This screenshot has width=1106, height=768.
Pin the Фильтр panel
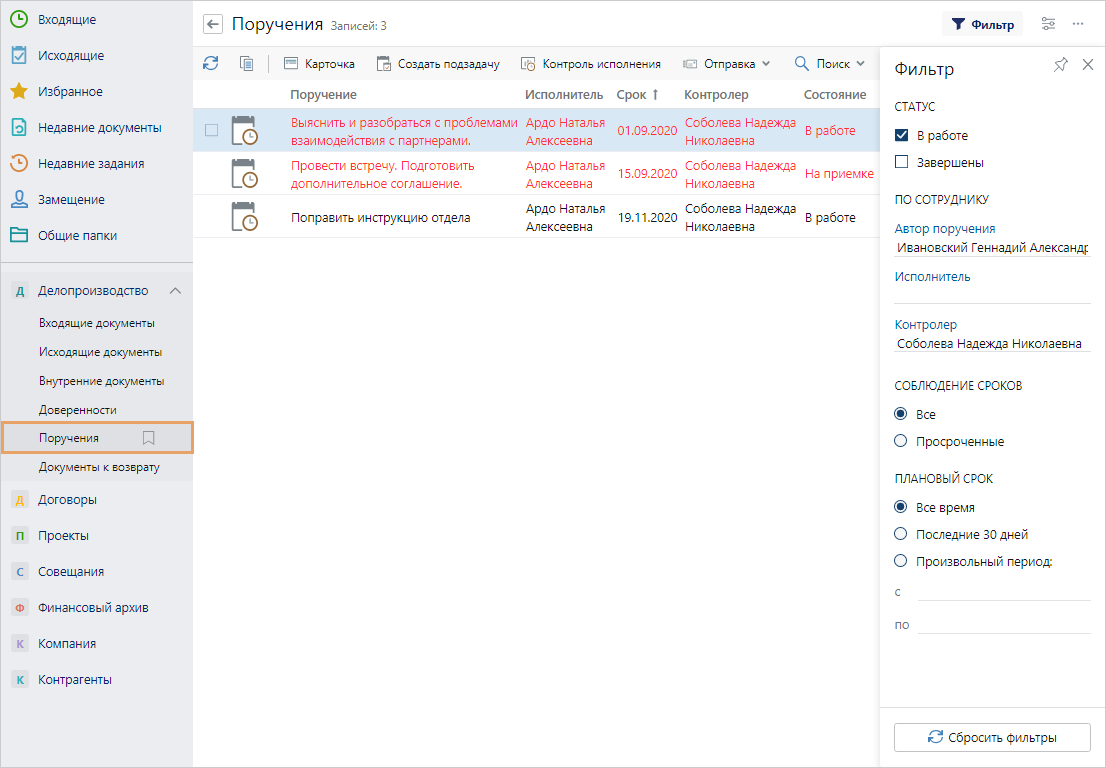click(x=1061, y=65)
